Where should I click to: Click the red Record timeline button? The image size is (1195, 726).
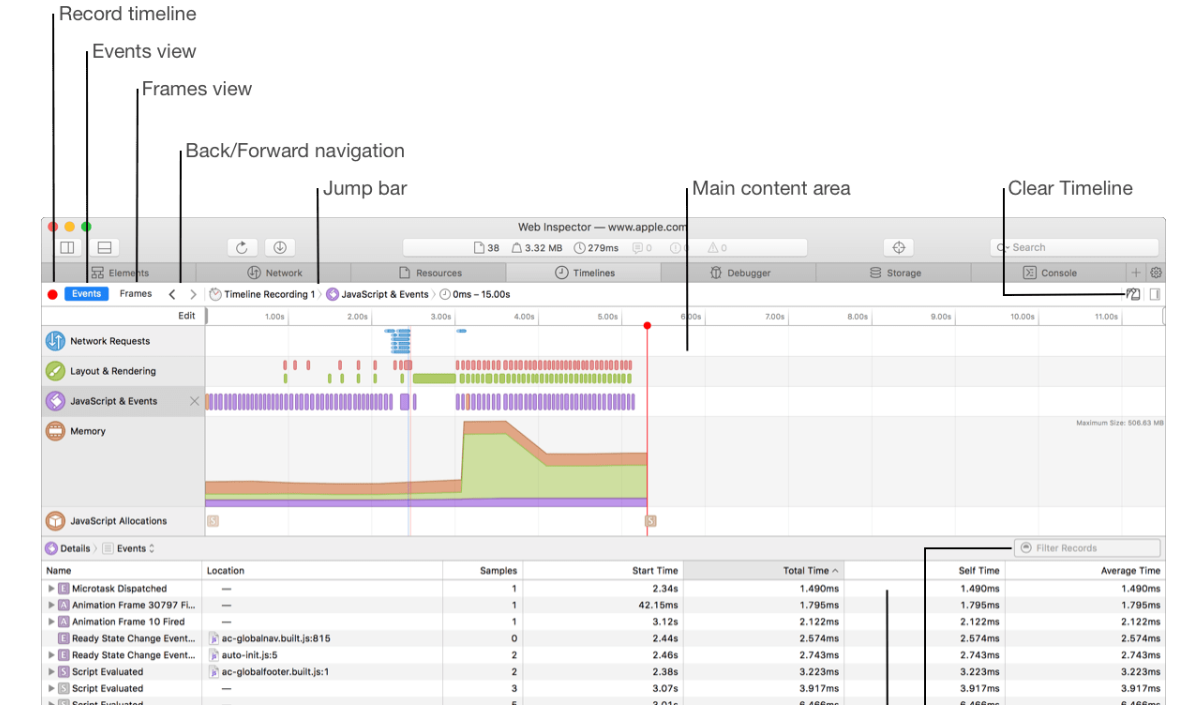[x=53, y=295]
